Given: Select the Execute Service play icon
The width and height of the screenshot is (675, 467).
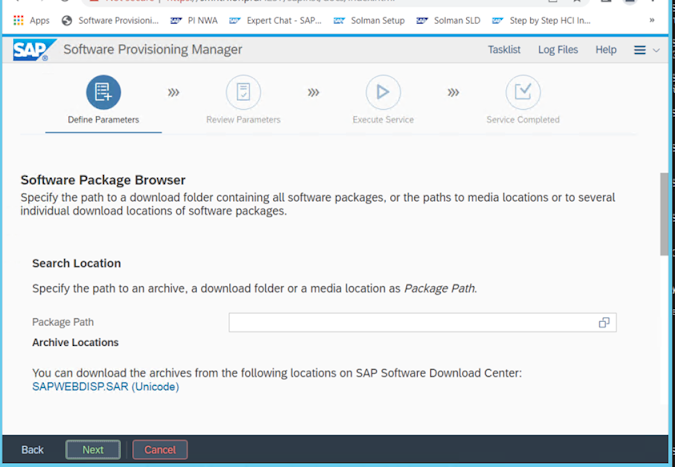Looking at the screenshot, I should tap(383, 92).
